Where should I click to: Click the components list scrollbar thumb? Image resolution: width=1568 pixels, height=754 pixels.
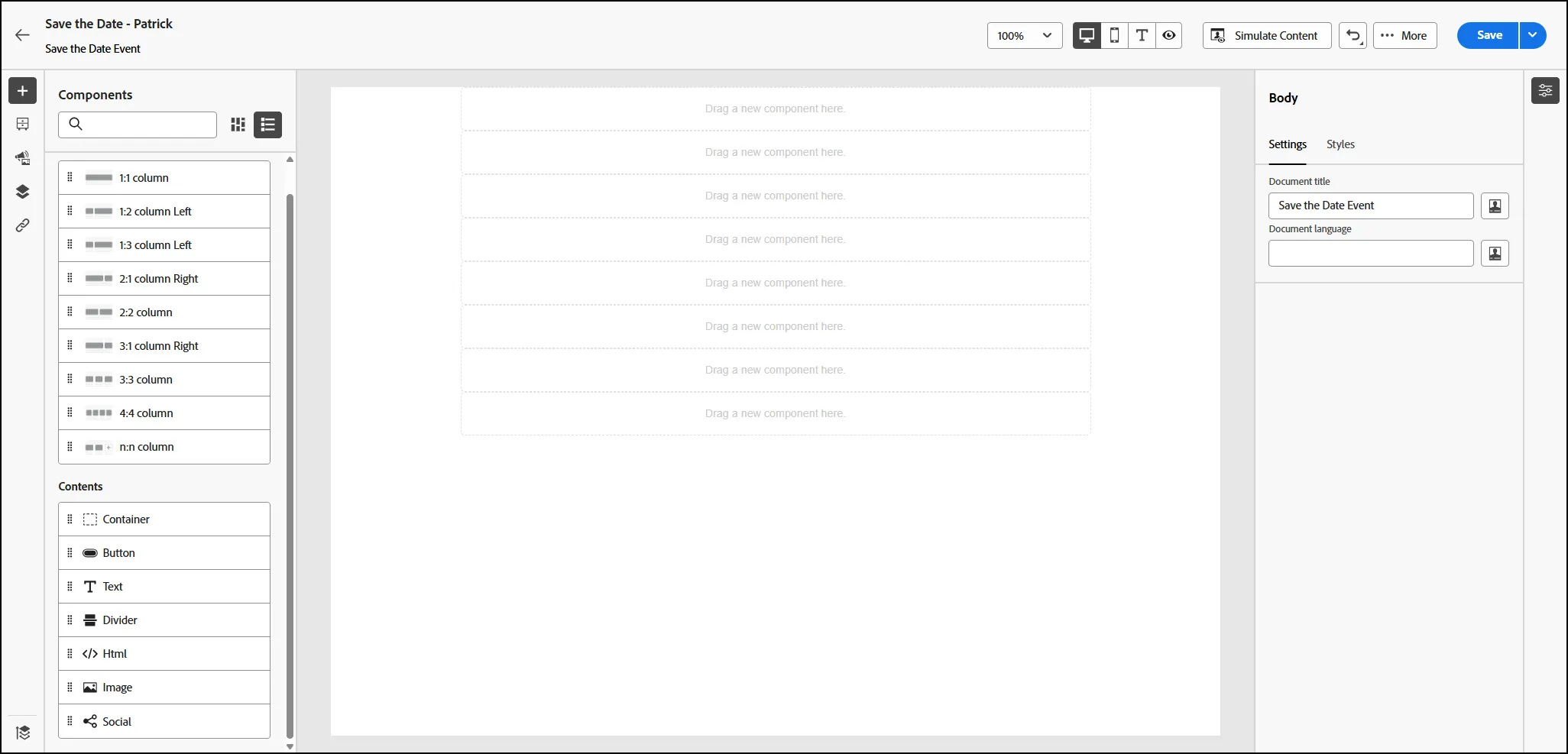tap(290, 466)
